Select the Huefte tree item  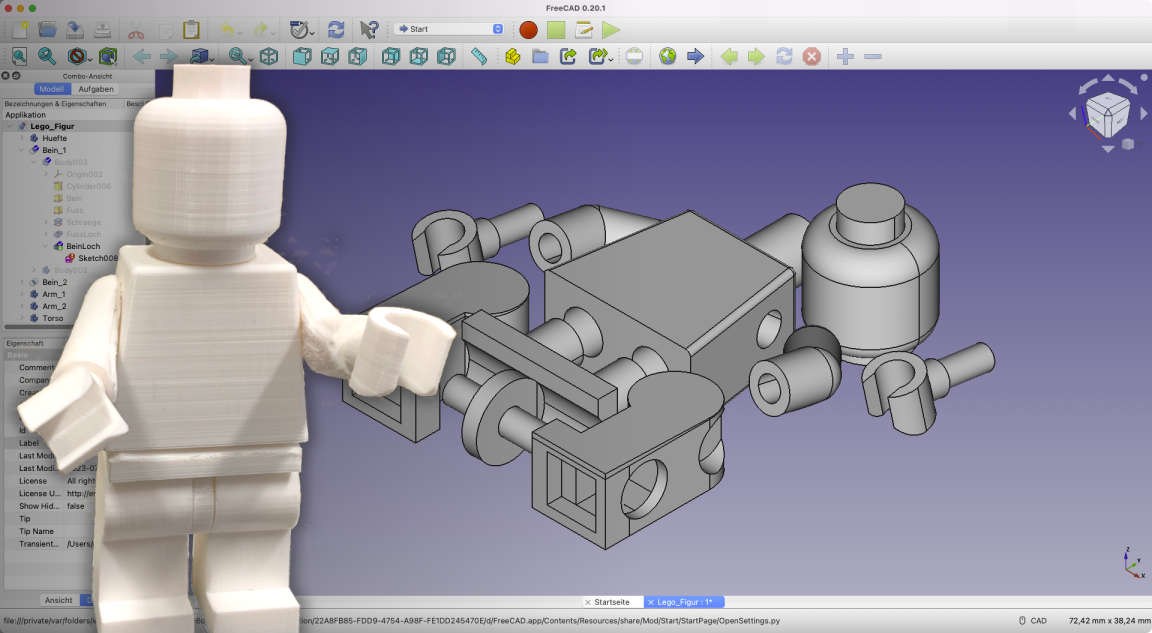coord(54,138)
